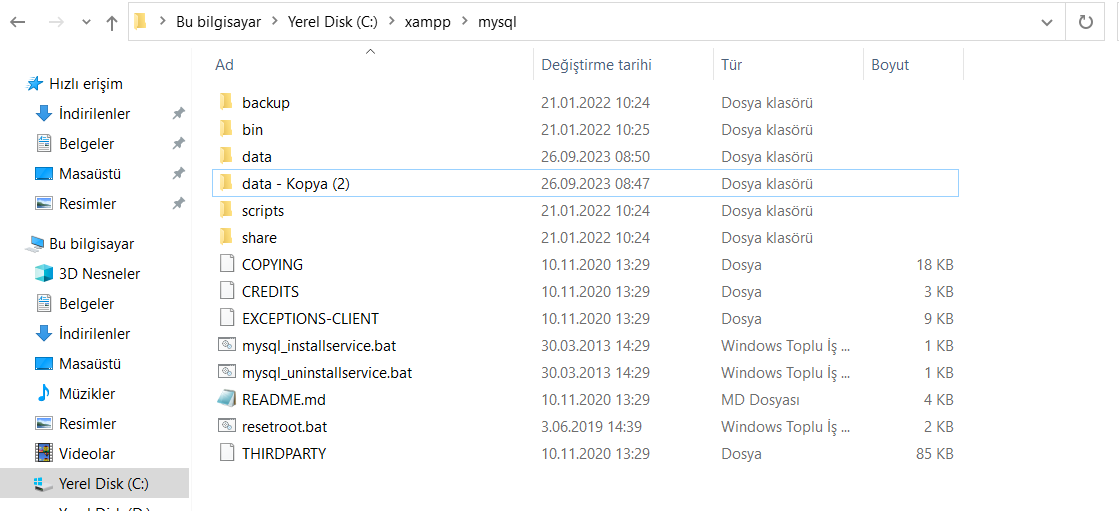Refresh the mysql folder view
This screenshot has width=1119, height=511.
pos(1085,22)
